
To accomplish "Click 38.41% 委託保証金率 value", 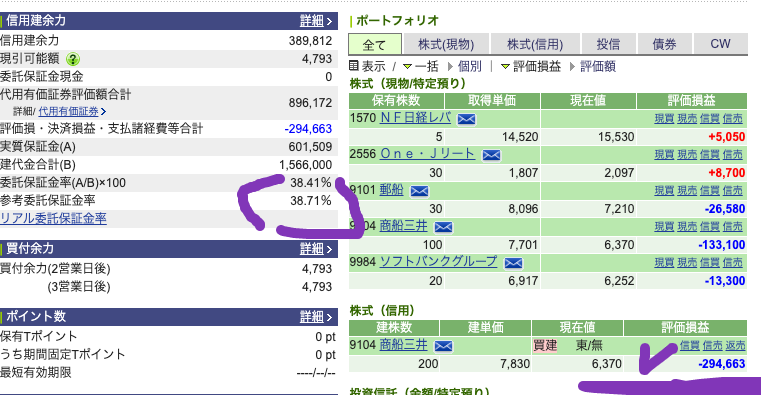I will (x=311, y=183).
